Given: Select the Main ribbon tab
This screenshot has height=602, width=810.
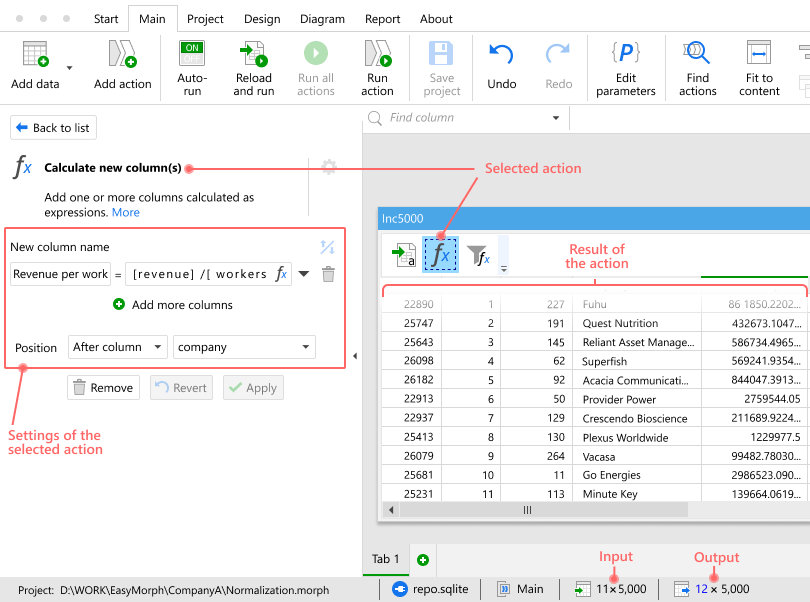Looking at the screenshot, I should coord(152,19).
